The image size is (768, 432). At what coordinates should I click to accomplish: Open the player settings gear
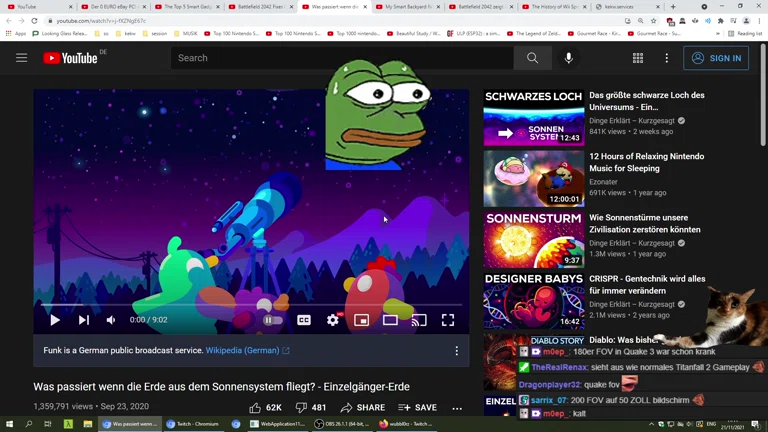pyautogui.click(x=333, y=320)
